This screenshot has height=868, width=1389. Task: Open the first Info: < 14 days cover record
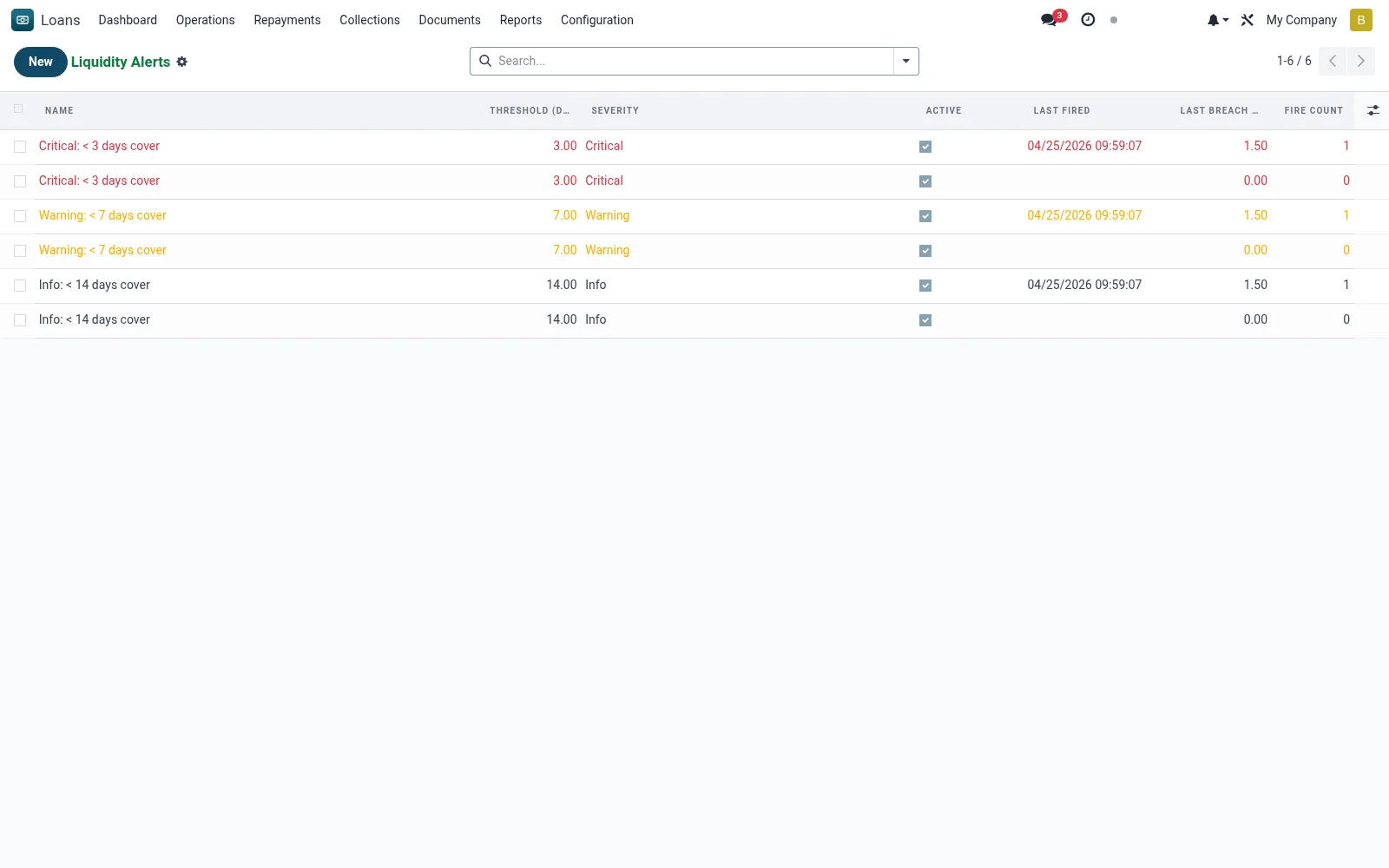pyautogui.click(x=95, y=285)
